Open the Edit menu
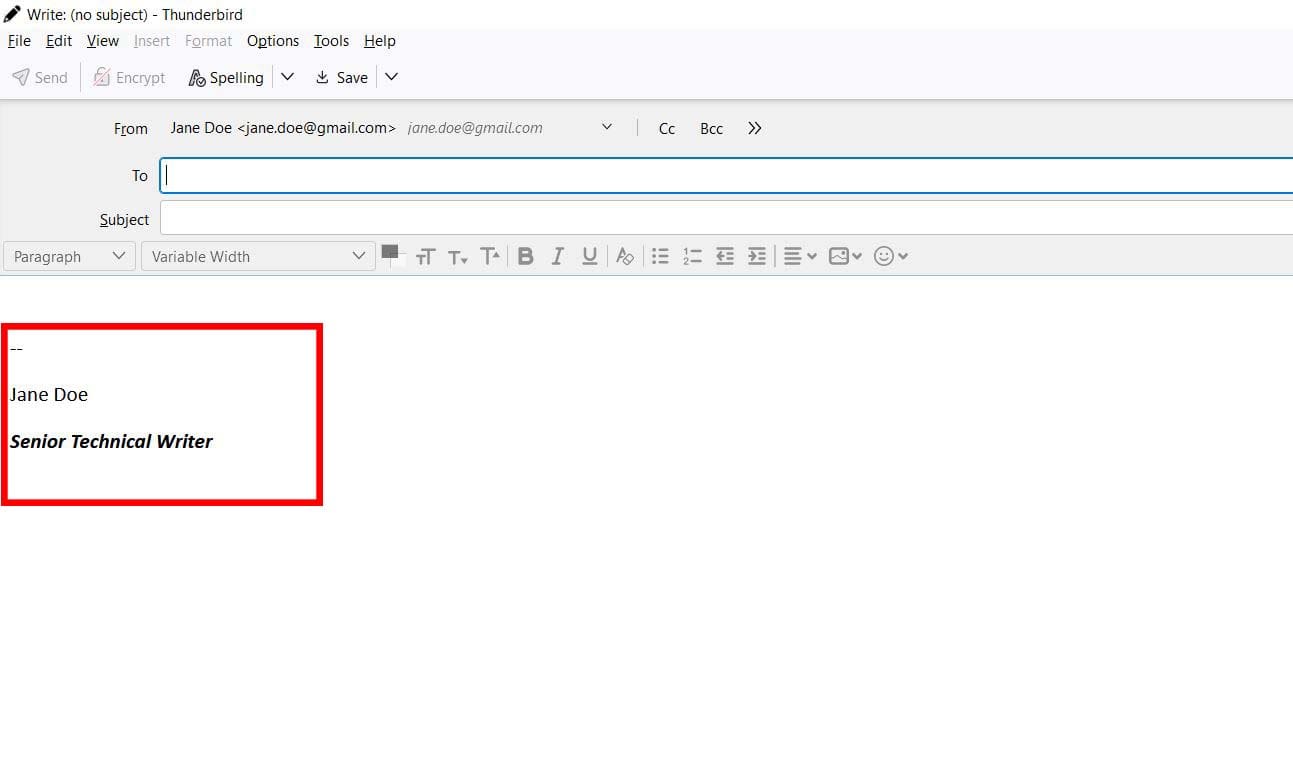This screenshot has height=781, width=1293. click(59, 41)
